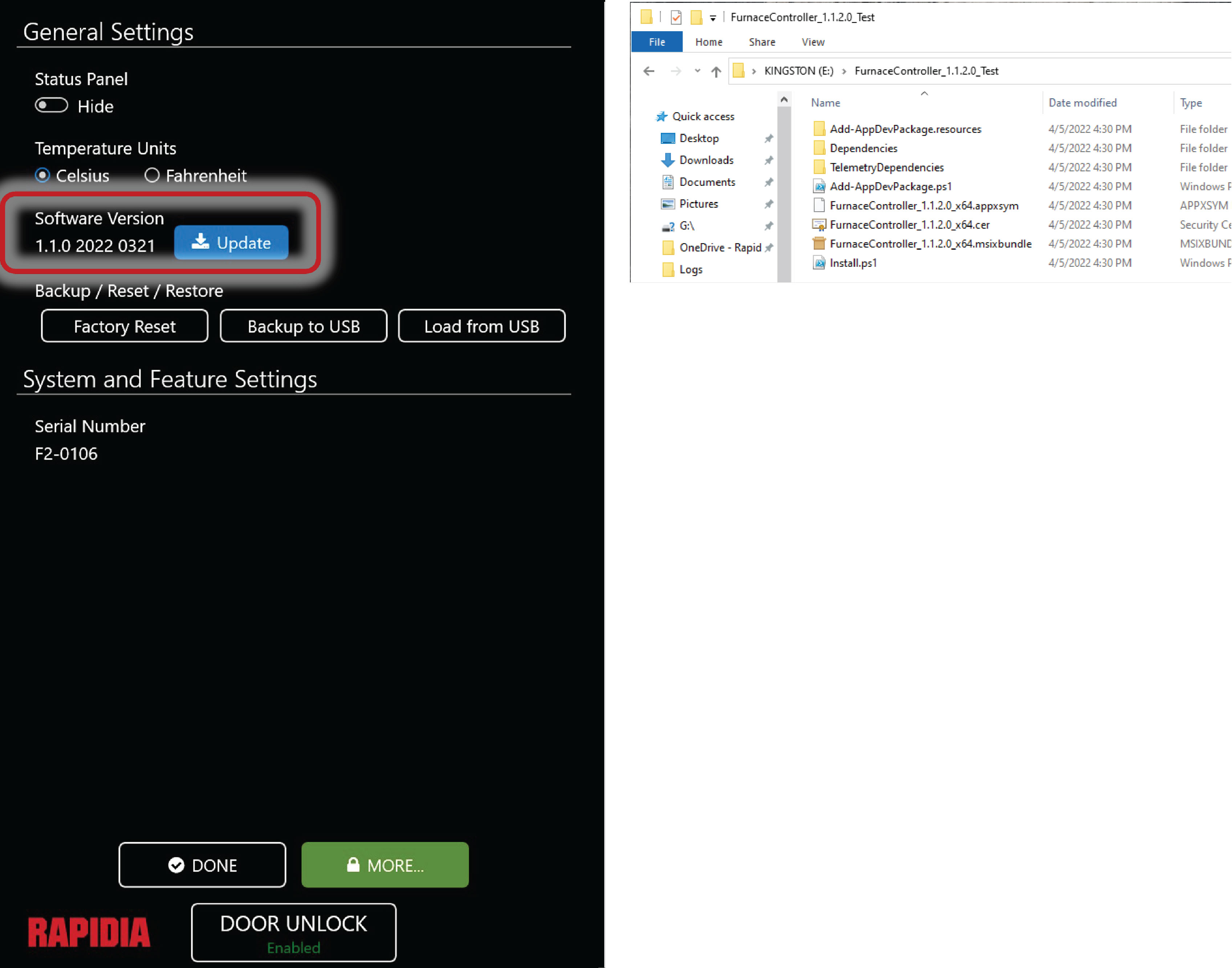Select the Fahrenheit temperature unit
This screenshot has height=968, width=1232.
(152, 176)
